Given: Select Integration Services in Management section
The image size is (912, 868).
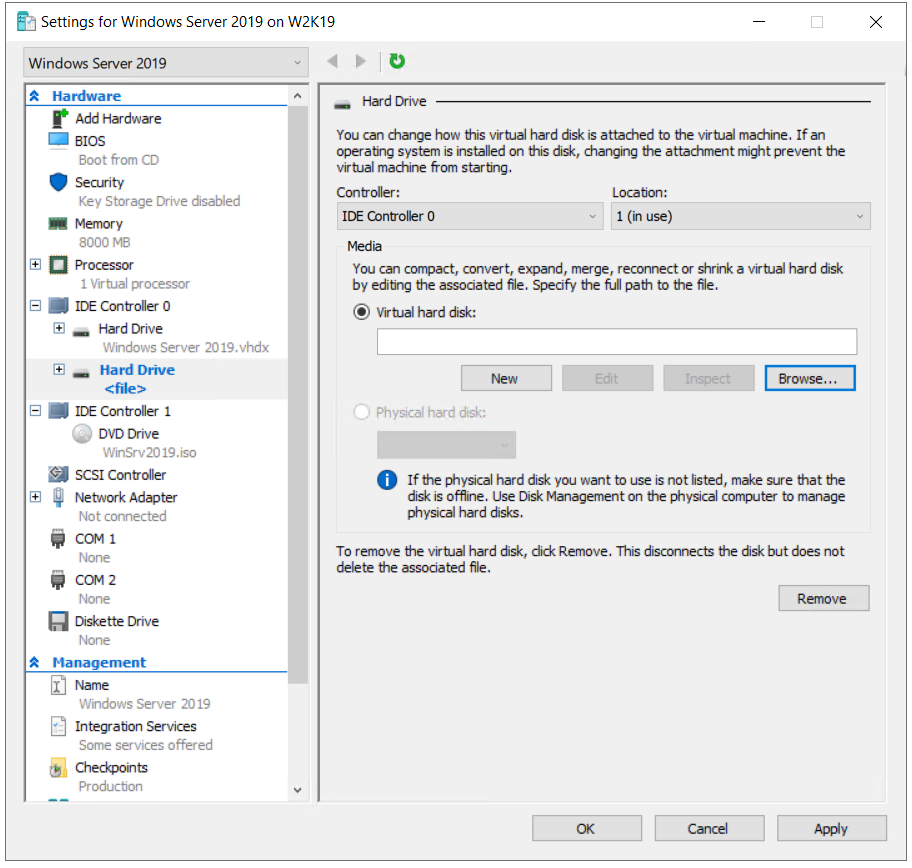Looking at the screenshot, I should pos(135,726).
